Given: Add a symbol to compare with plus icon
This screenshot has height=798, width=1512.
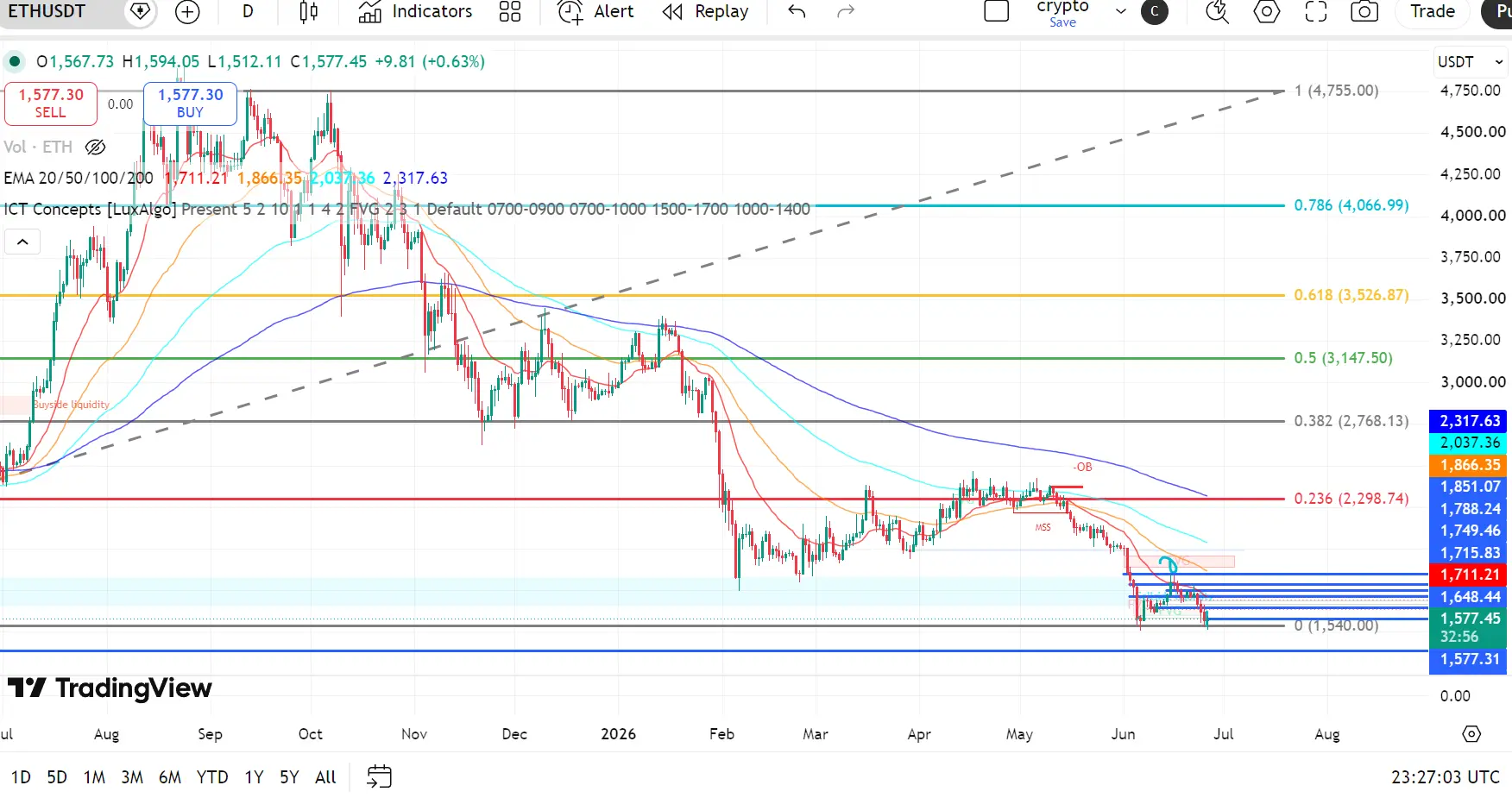Looking at the screenshot, I should click(187, 11).
